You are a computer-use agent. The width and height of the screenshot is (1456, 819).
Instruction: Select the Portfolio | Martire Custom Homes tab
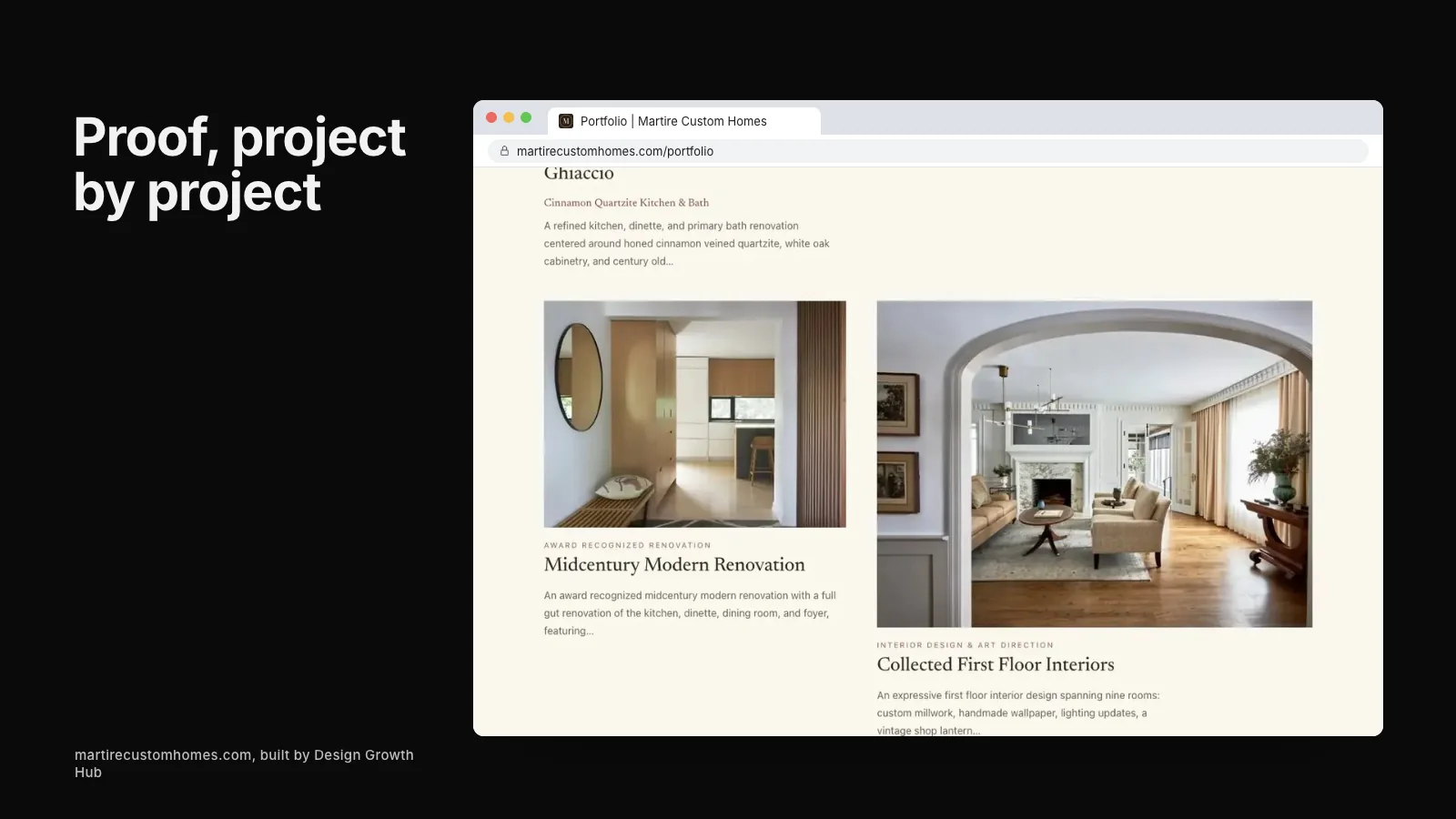coord(683,121)
